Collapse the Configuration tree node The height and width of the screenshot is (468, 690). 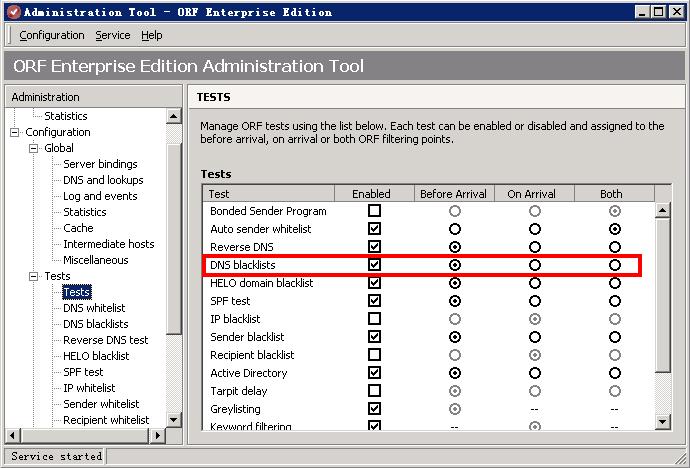pos(15,132)
